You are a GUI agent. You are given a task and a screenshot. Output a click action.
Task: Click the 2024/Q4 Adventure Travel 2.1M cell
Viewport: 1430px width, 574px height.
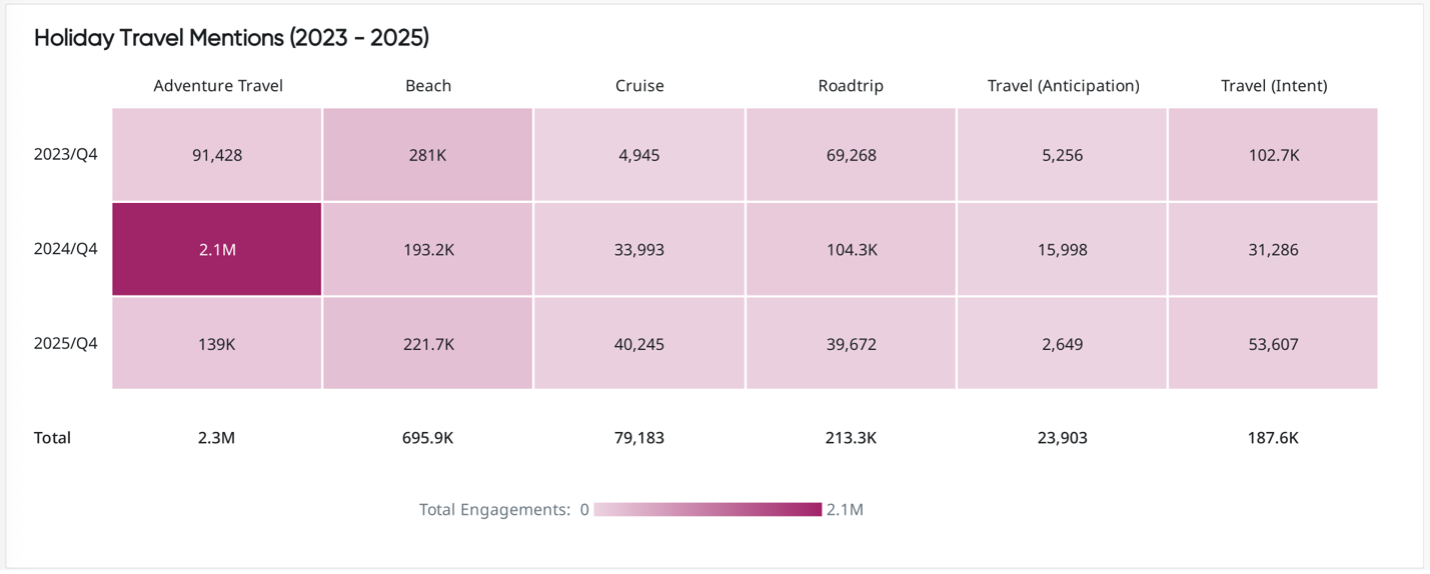217,250
